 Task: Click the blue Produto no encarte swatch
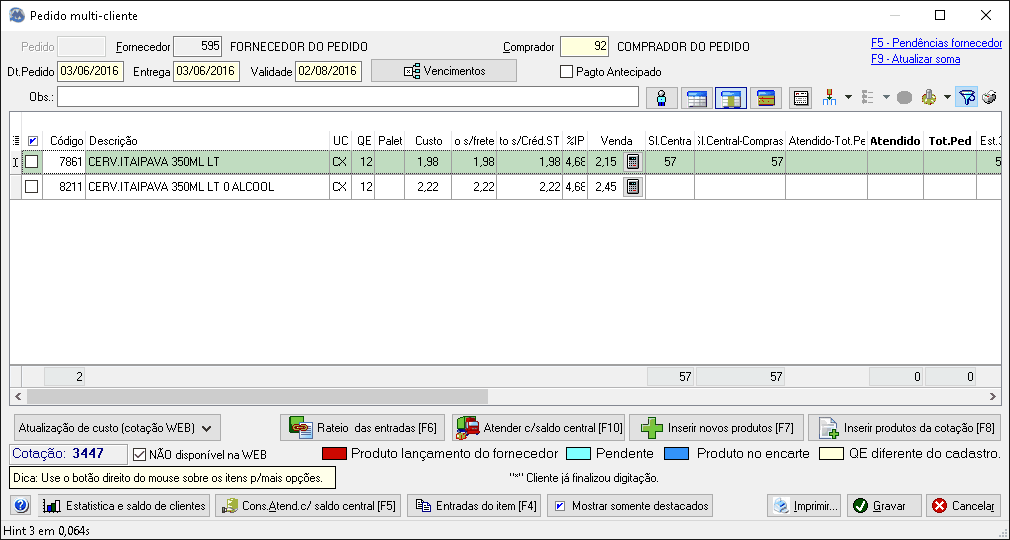(x=676, y=454)
